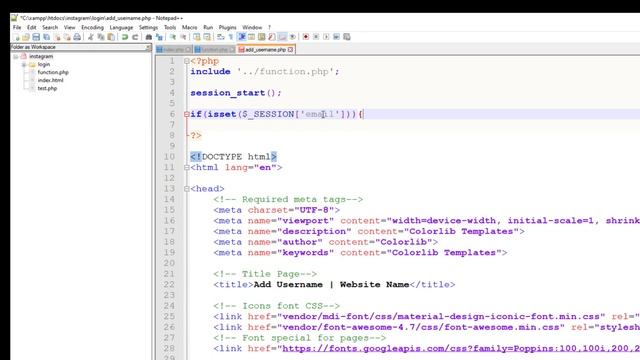
Task: Toggle the Document Map icon
Action: tap(261, 37)
